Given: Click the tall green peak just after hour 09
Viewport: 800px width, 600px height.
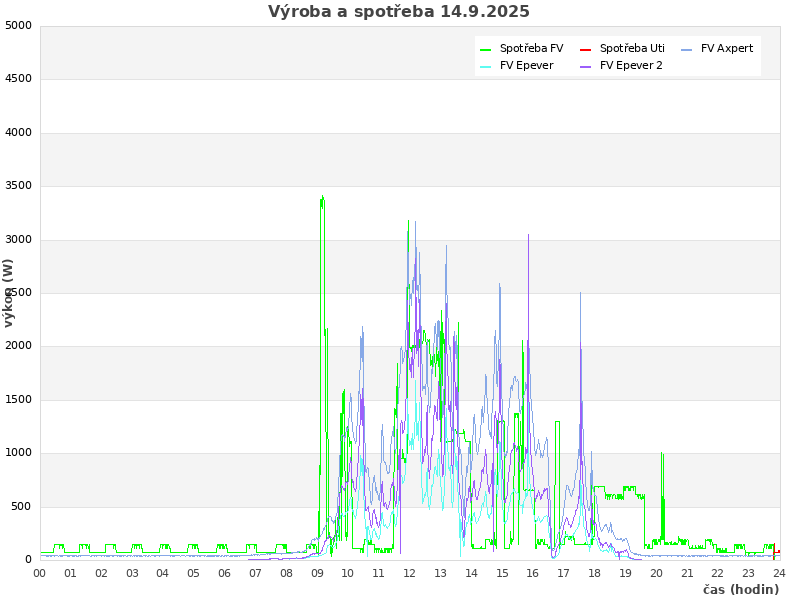Looking at the screenshot, I should (322, 200).
